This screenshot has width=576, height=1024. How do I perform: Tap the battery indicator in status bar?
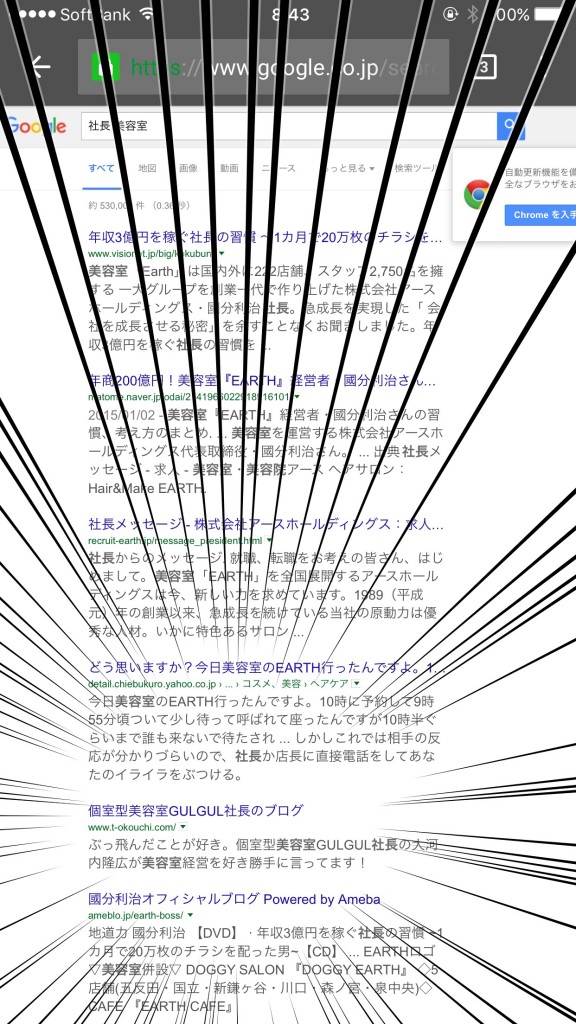coord(549,14)
